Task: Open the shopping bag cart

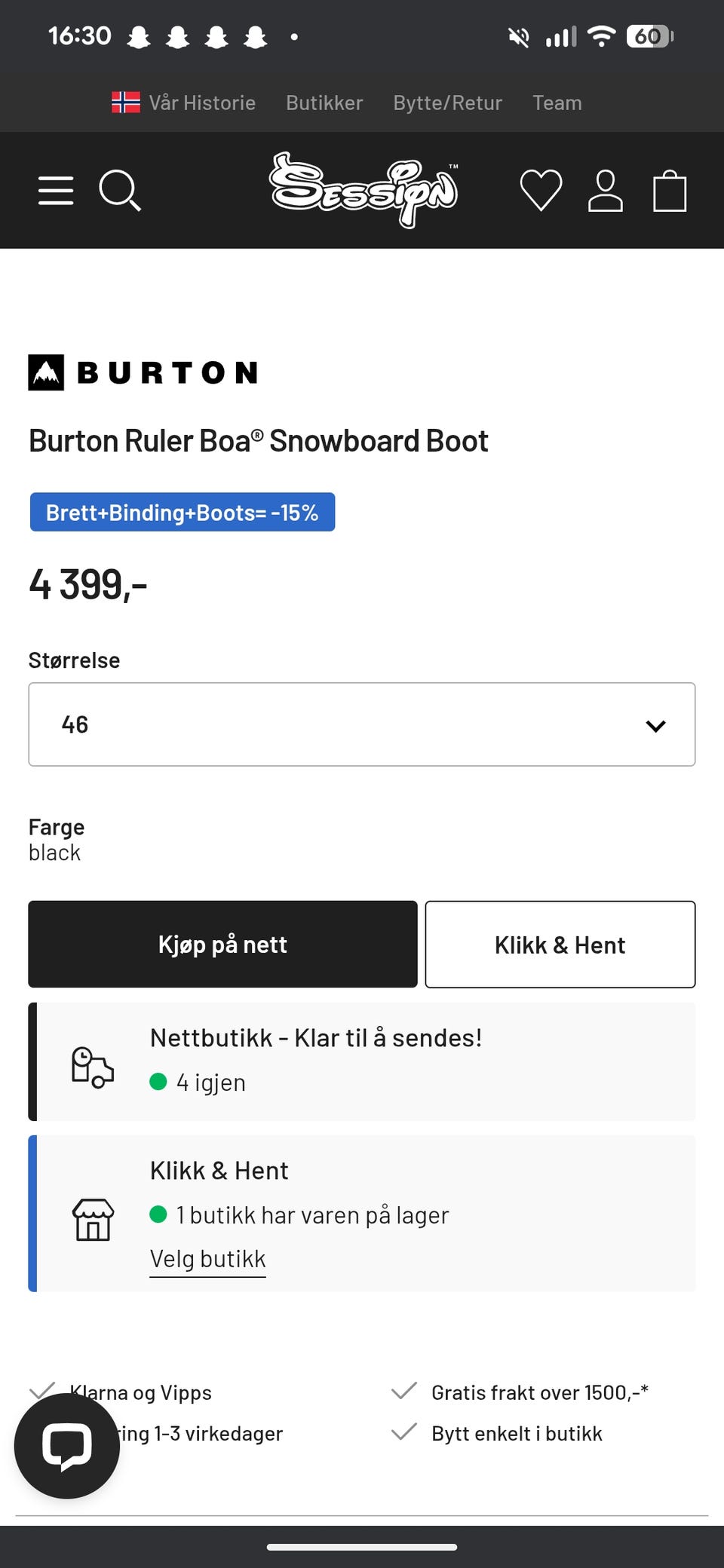Action: tap(669, 191)
